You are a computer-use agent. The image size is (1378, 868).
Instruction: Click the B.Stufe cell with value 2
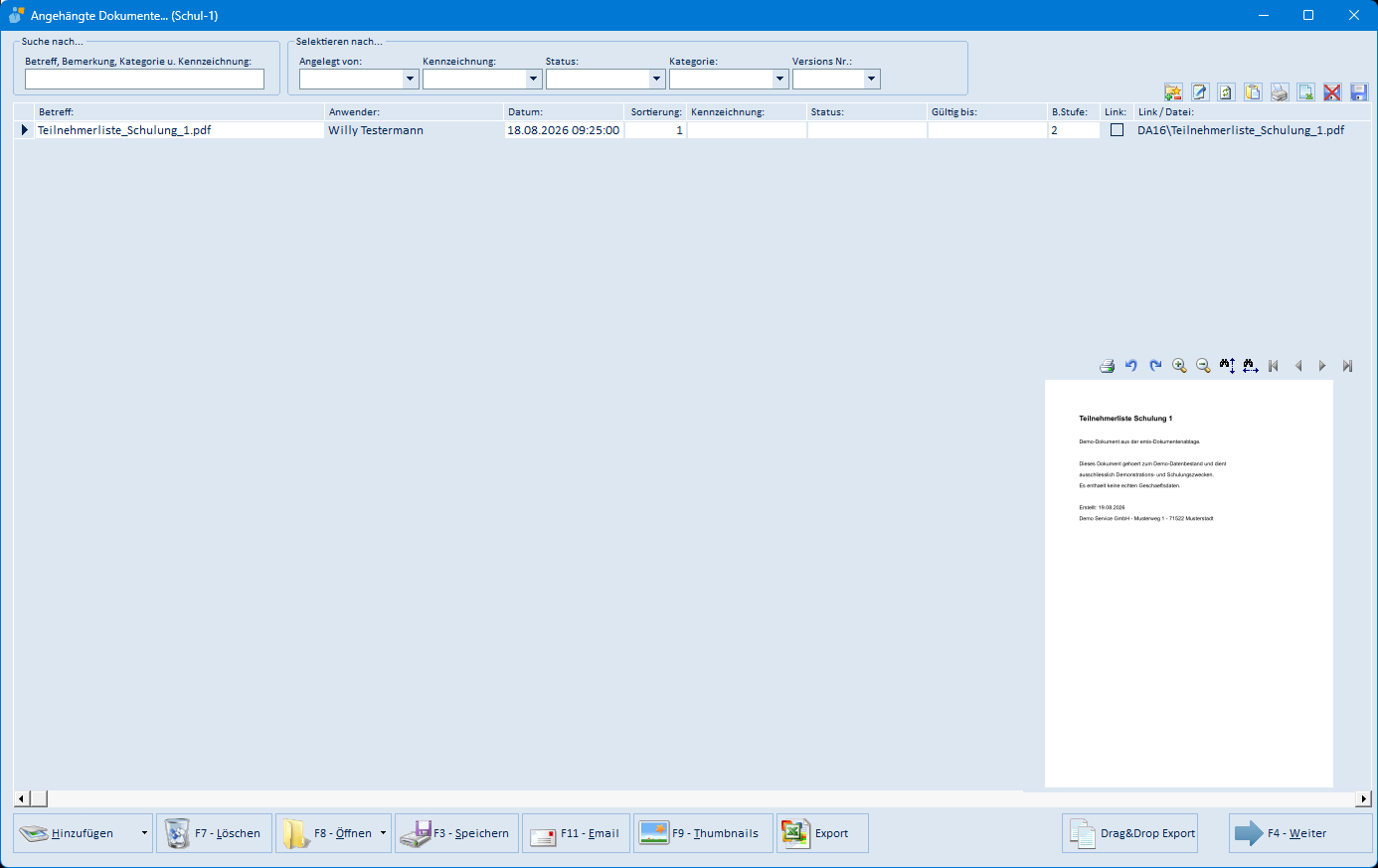pyautogui.click(x=1074, y=130)
